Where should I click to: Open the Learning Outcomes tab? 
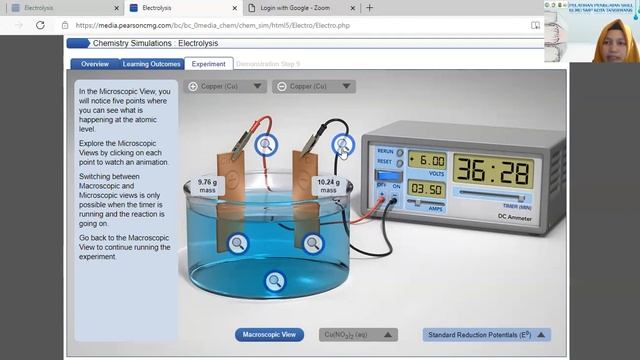(151, 64)
